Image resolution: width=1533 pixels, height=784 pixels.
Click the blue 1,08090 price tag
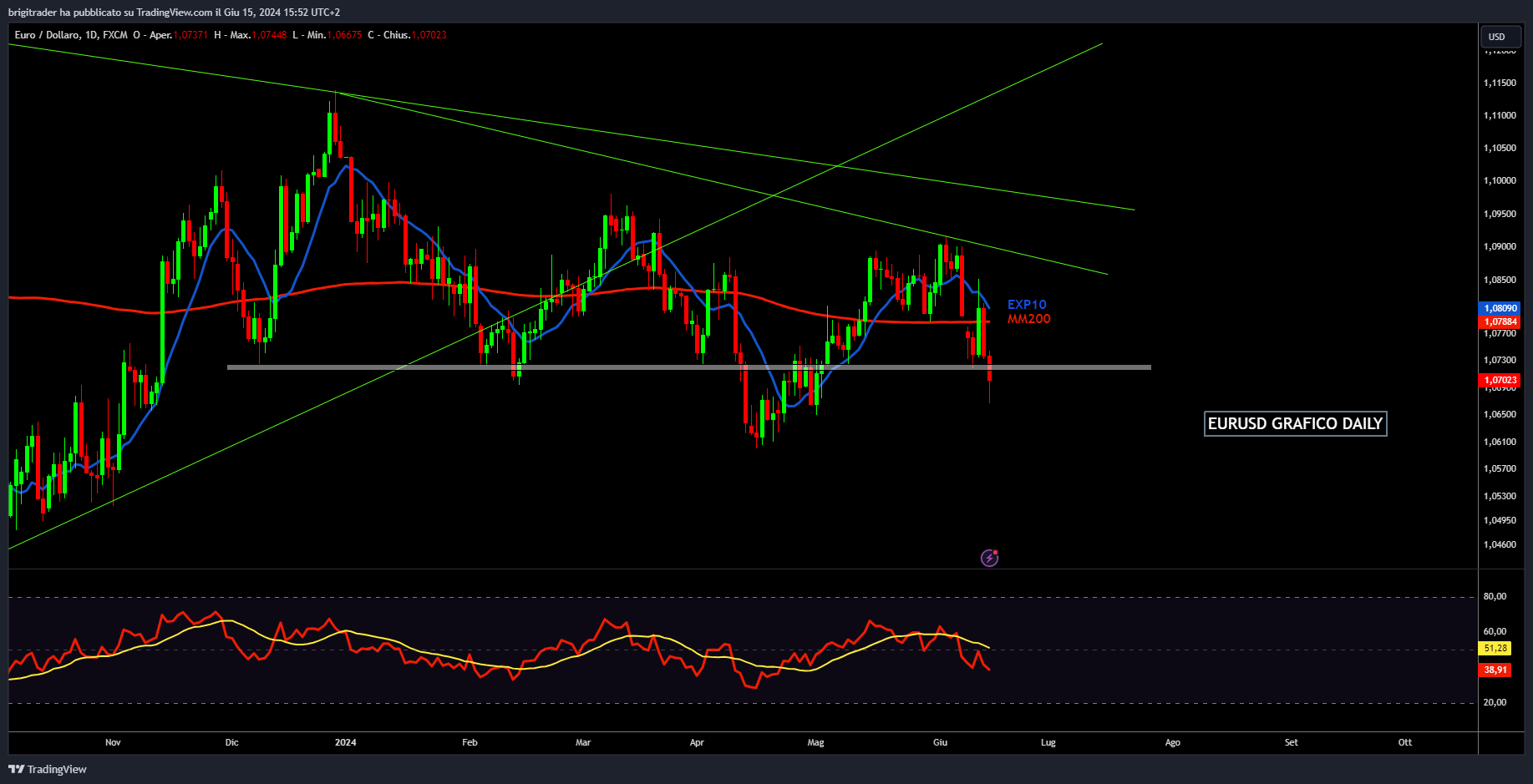[x=1500, y=308]
